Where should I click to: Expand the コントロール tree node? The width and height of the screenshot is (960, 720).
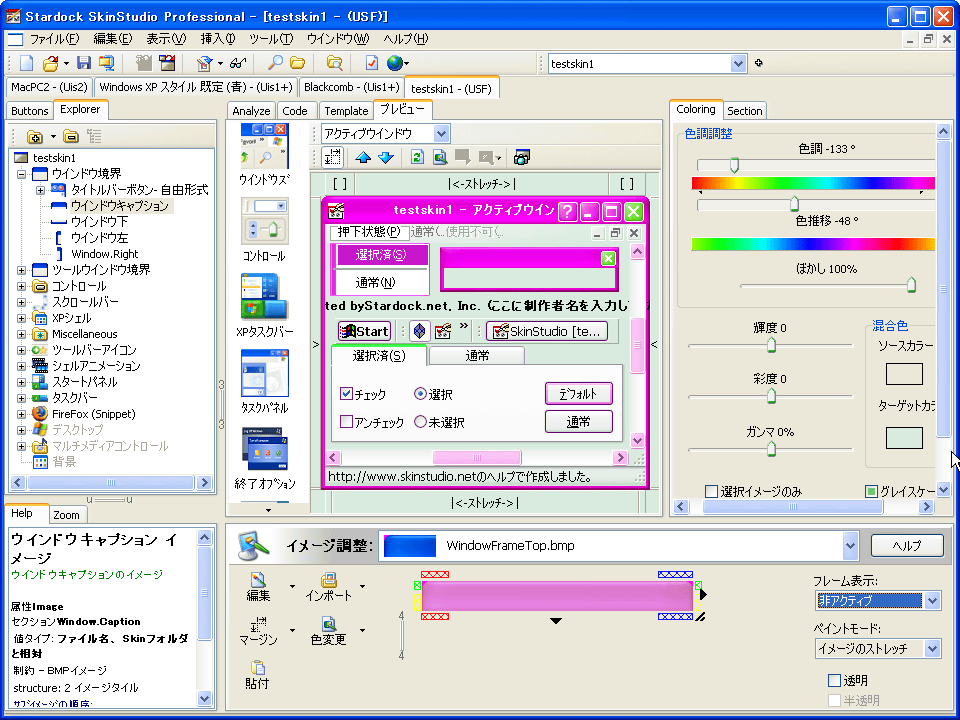(21, 286)
